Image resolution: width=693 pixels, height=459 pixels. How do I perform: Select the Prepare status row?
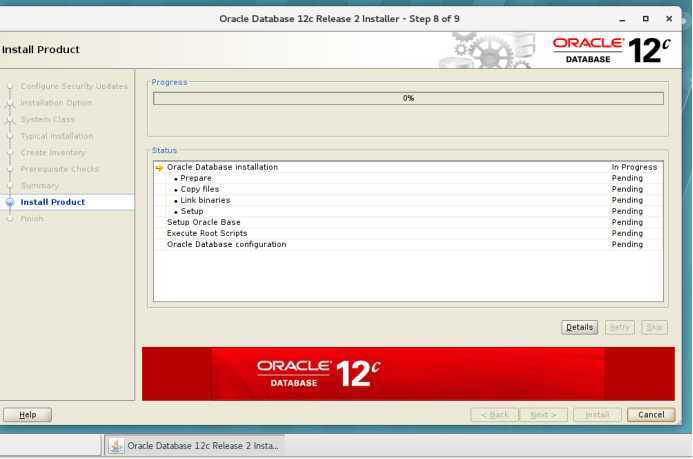point(408,178)
